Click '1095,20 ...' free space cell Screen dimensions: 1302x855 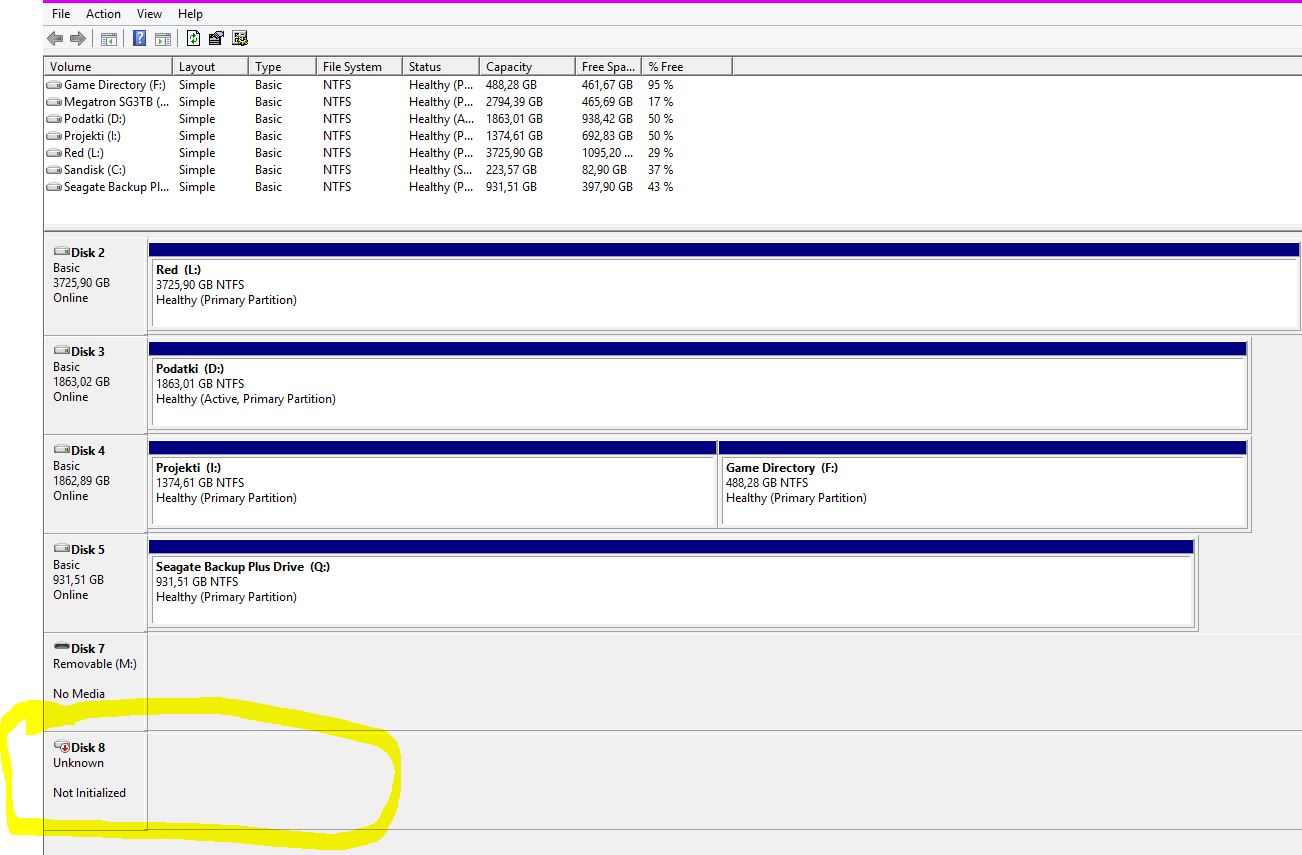tap(608, 153)
